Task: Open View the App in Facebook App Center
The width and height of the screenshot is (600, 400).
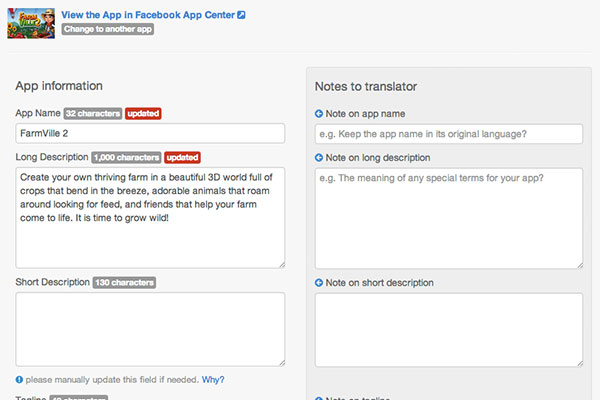Action: tap(148, 15)
